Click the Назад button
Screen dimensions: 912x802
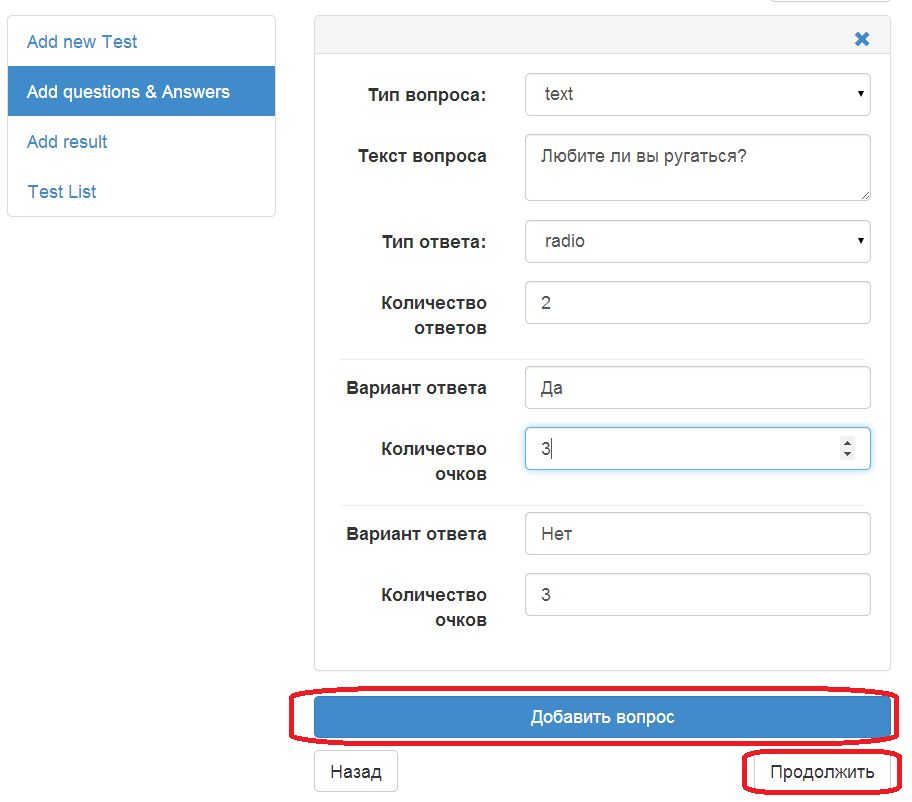click(356, 771)
